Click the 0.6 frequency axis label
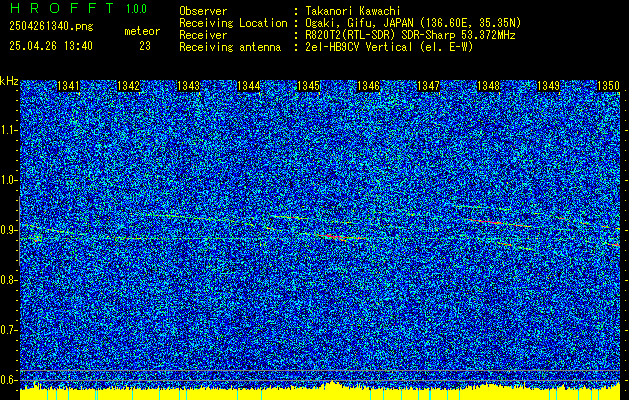 coord(8,380)
